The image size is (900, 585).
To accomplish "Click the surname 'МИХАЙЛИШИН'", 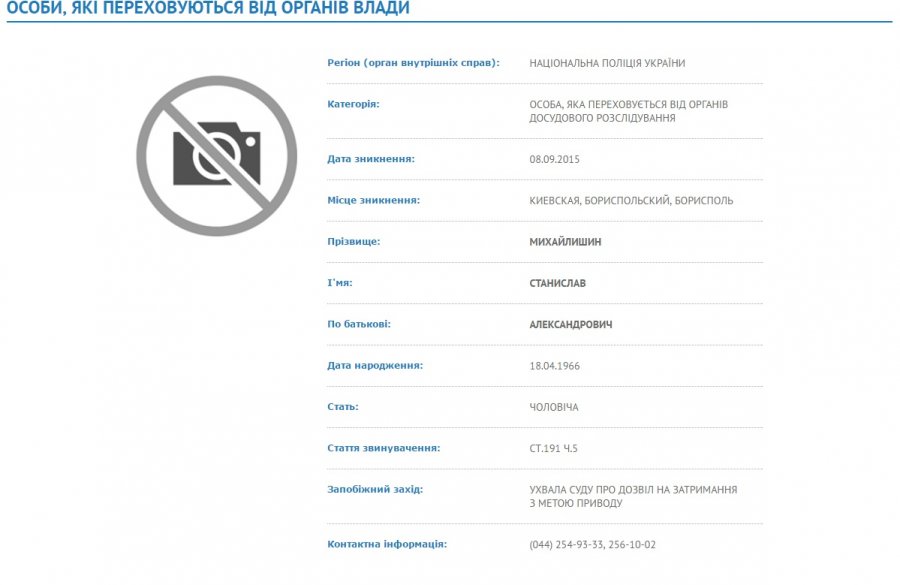I will pyautogui.click(x=565, y=242).
